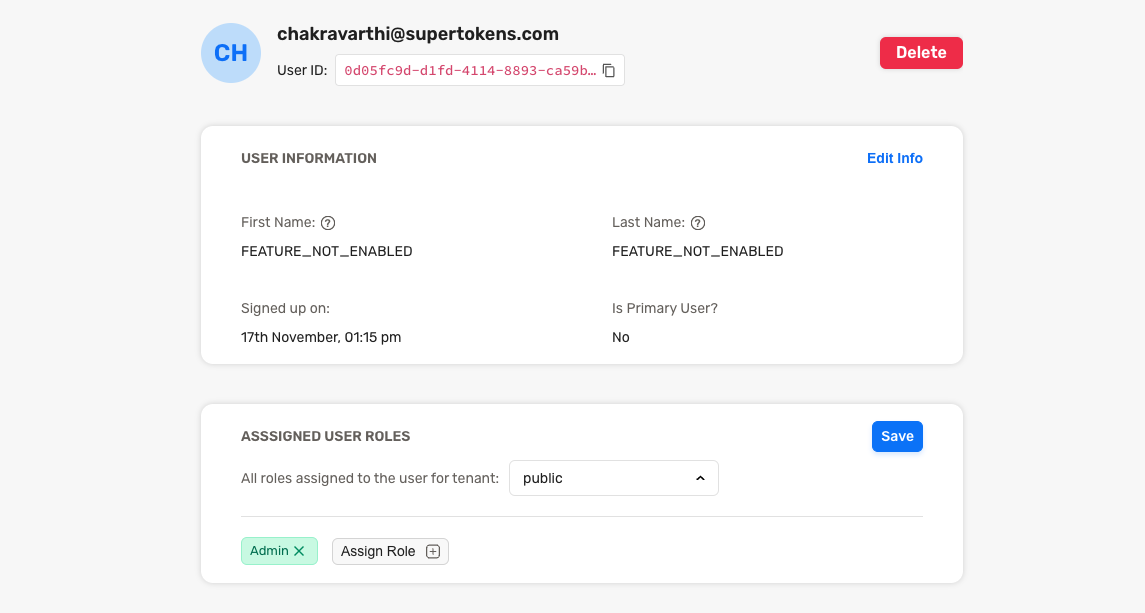Click the chakravarthi@supertokens.com email heading

click(417, 34)
